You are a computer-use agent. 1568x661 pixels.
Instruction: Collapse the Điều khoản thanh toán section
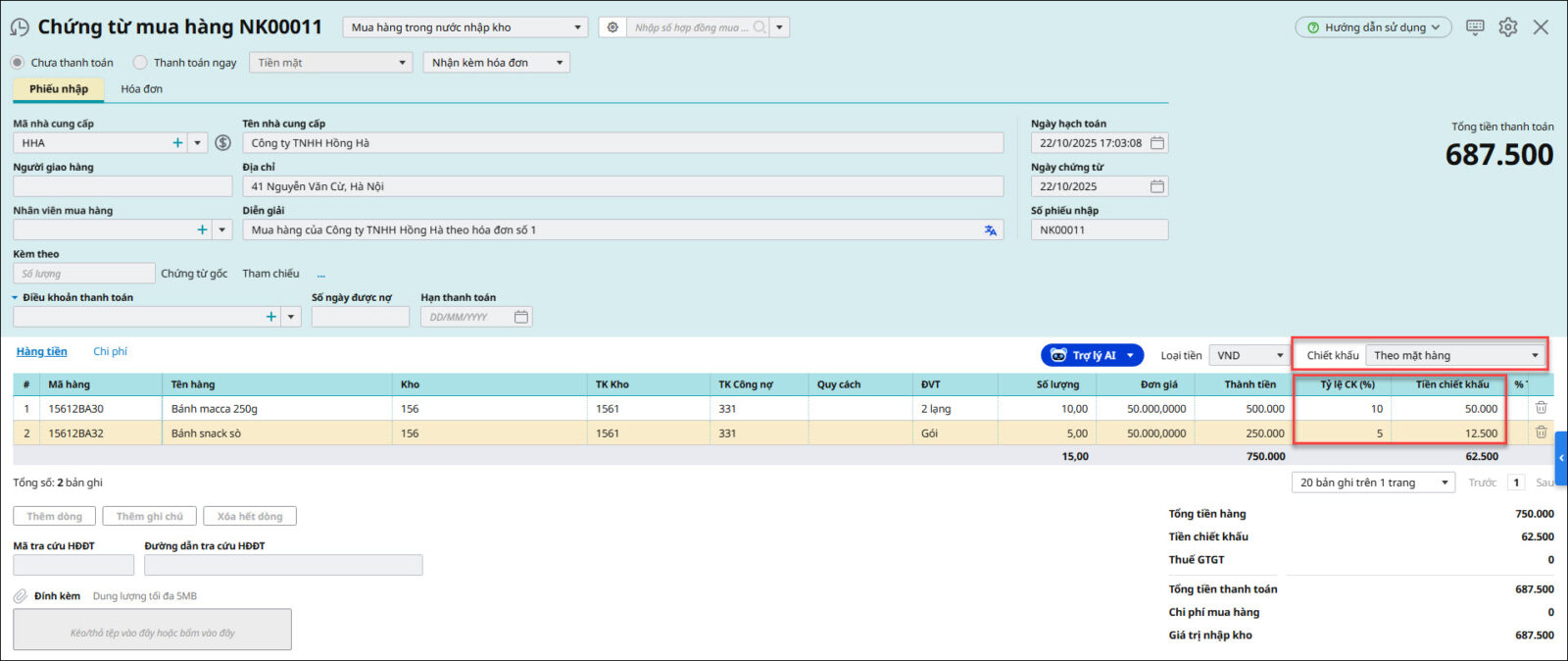[16, 298]
